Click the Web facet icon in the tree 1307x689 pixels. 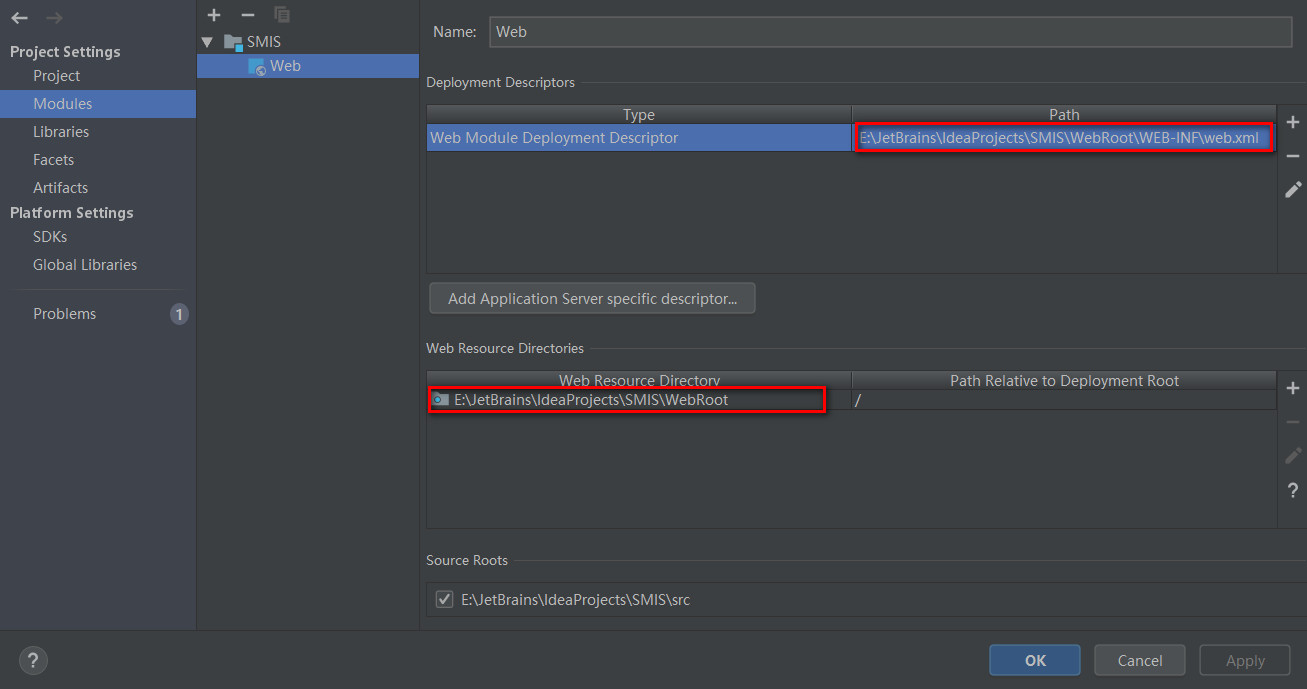point(257,66)
